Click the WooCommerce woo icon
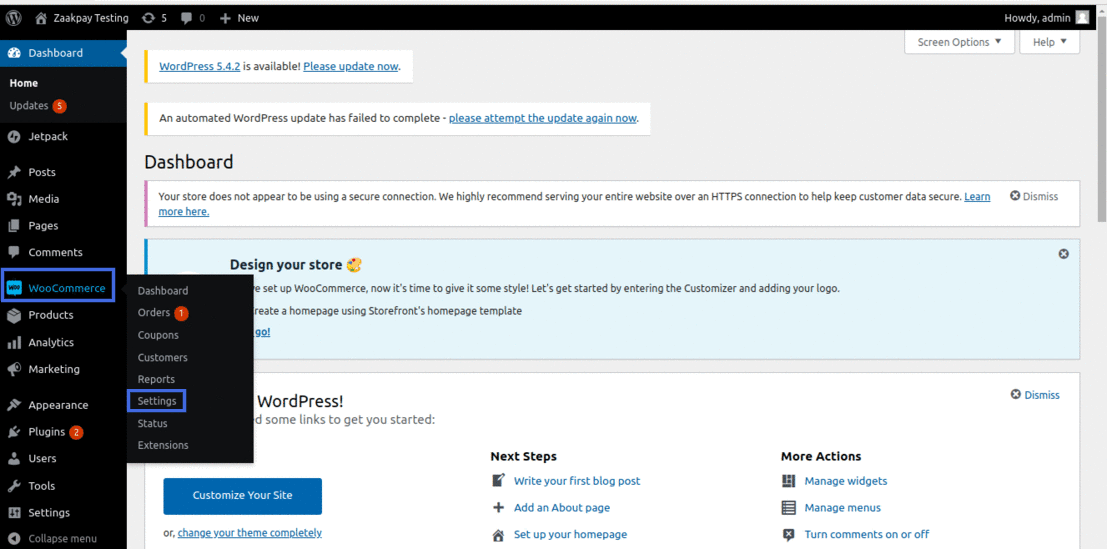 (x=14, y=288)
